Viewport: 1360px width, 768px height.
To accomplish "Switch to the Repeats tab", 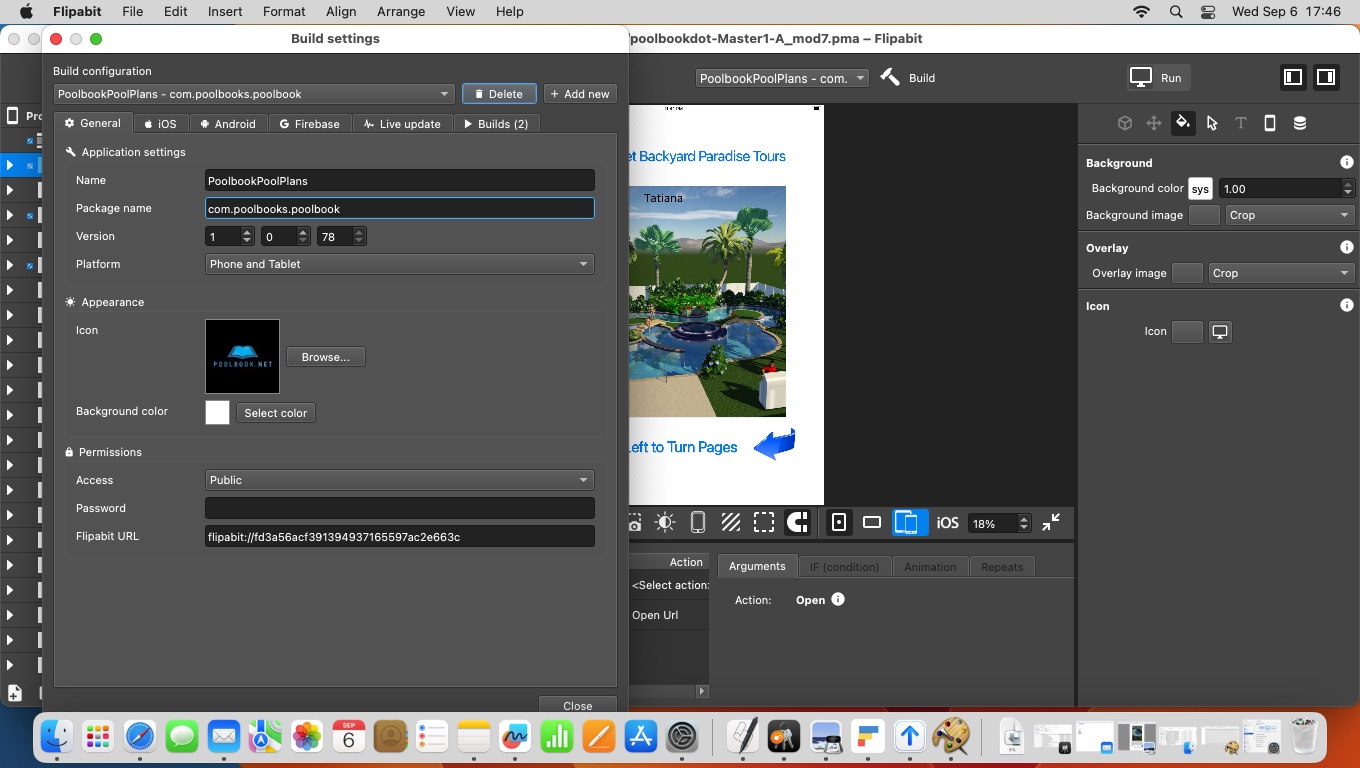I will click(x=1002, y=567).
